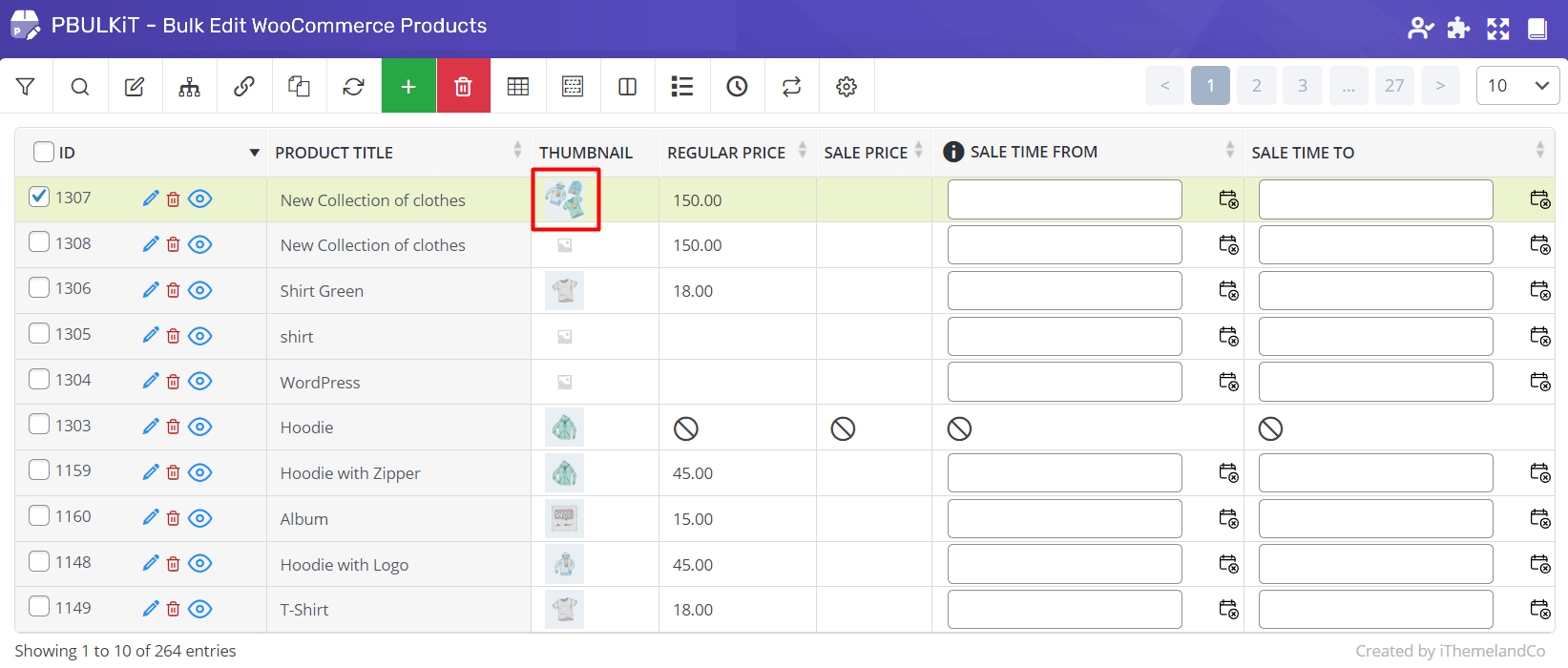
Task: Click Sale Time From field for product 1308
Action: (x=1064, y=245)
